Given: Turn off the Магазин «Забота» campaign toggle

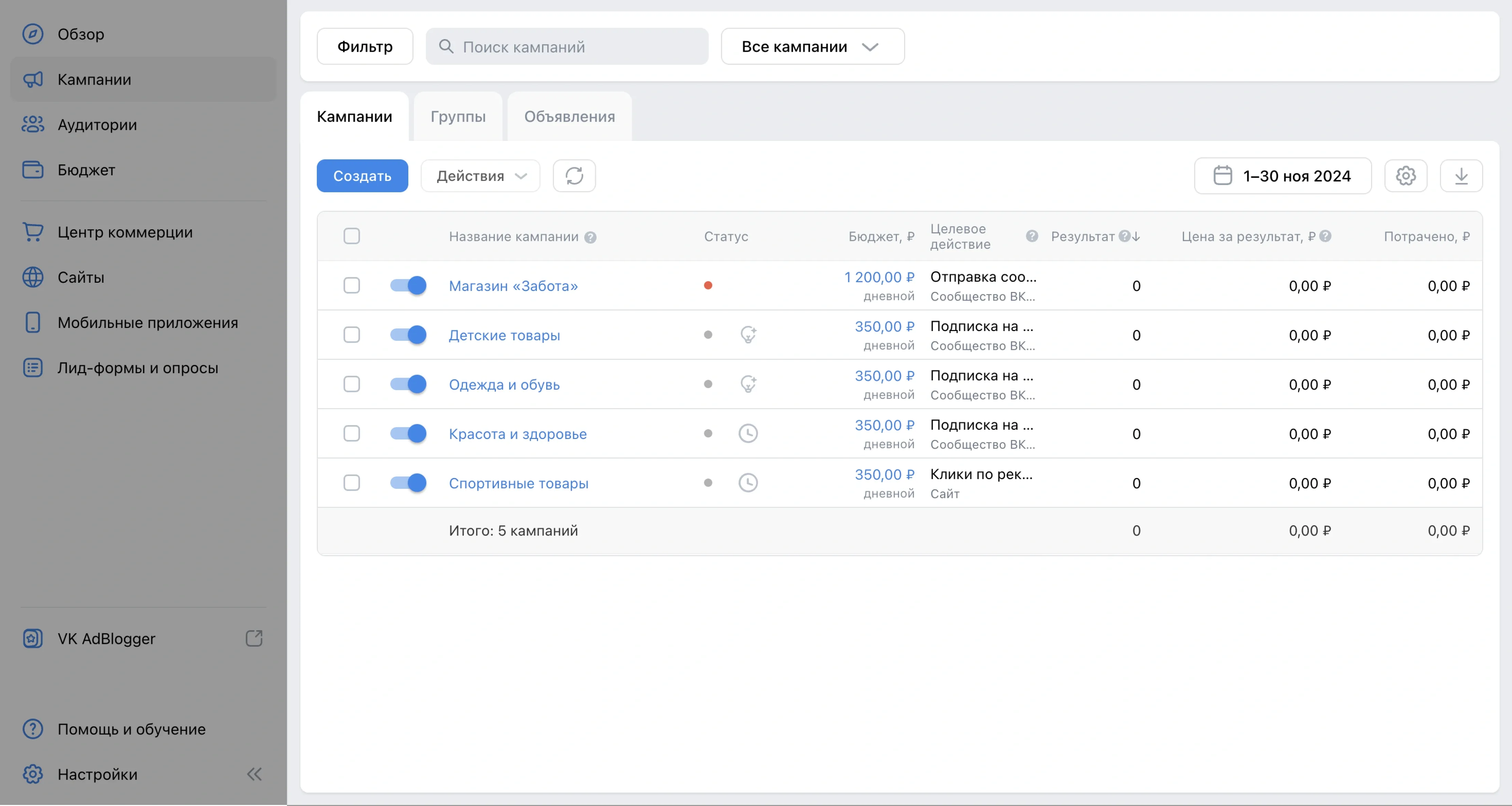Looking at the screenshot, I should pyautogui.click(x=408, y=285).
